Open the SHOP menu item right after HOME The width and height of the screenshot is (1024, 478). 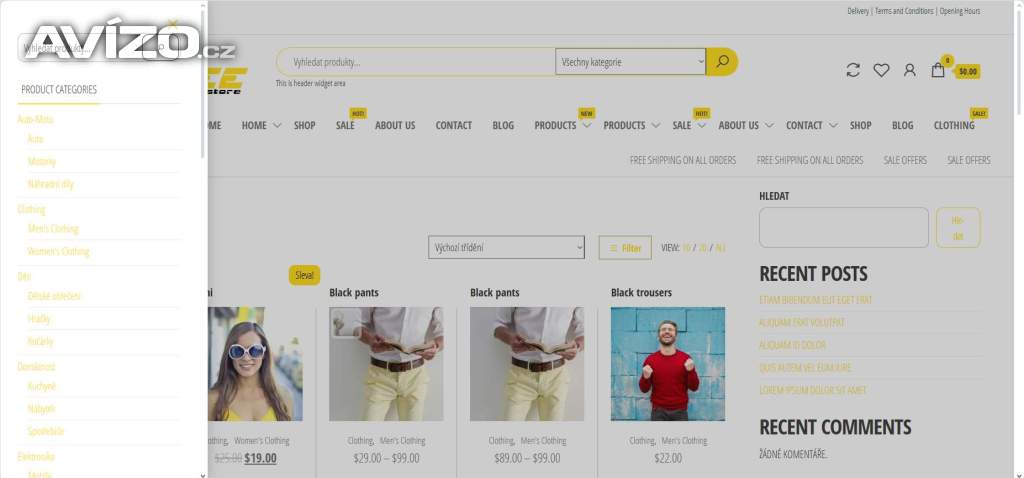click(304, 125)
